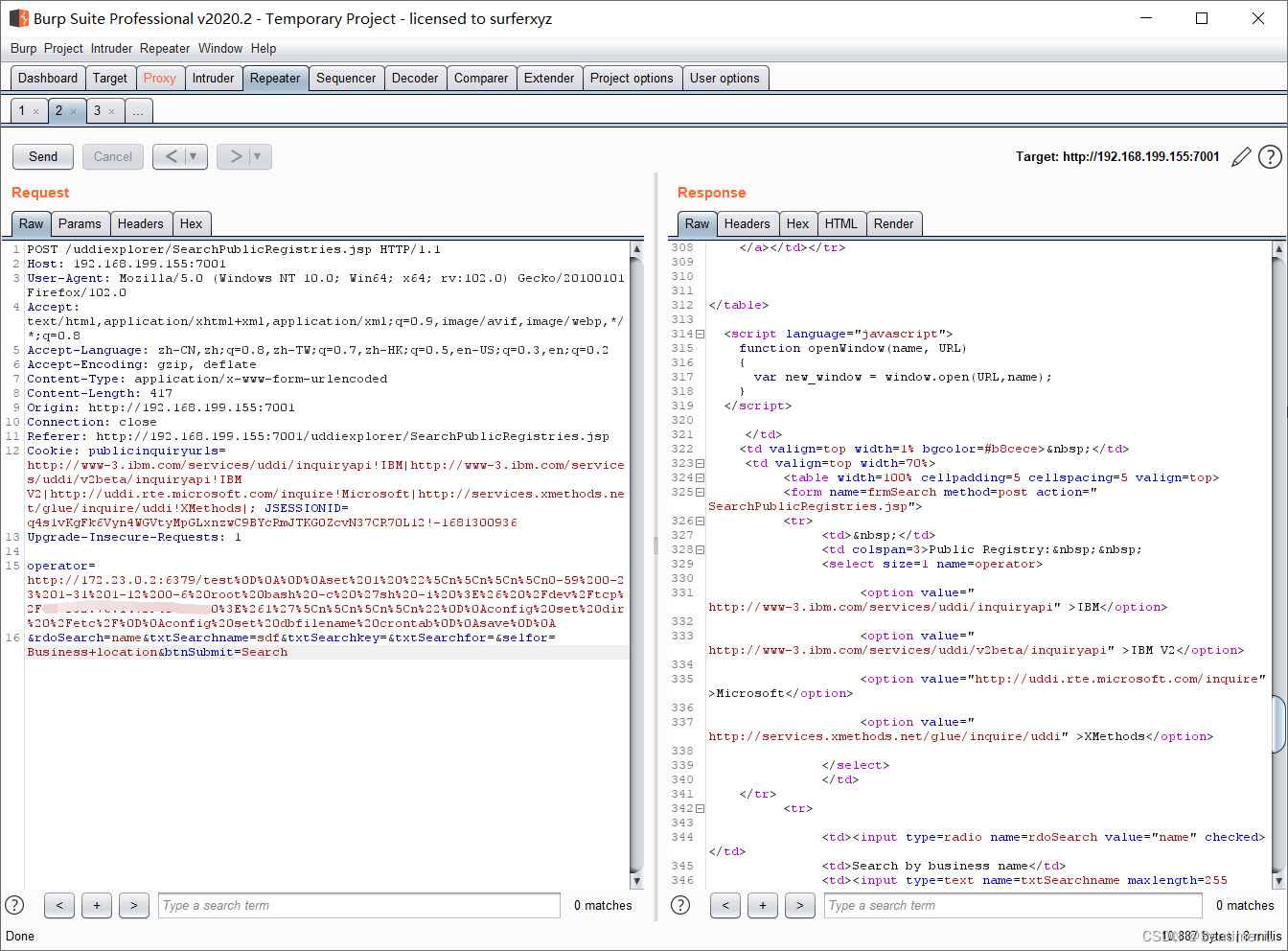
Task: Switch to the Dashboard tab
Action: [48, 79]
